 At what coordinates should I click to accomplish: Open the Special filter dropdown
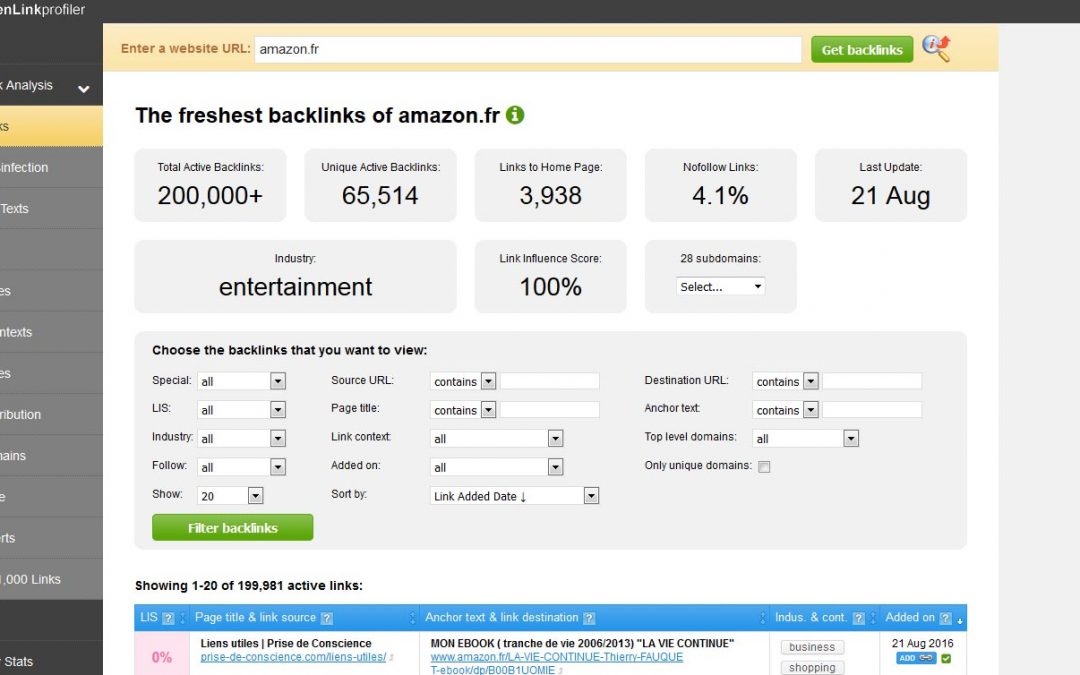241,381
